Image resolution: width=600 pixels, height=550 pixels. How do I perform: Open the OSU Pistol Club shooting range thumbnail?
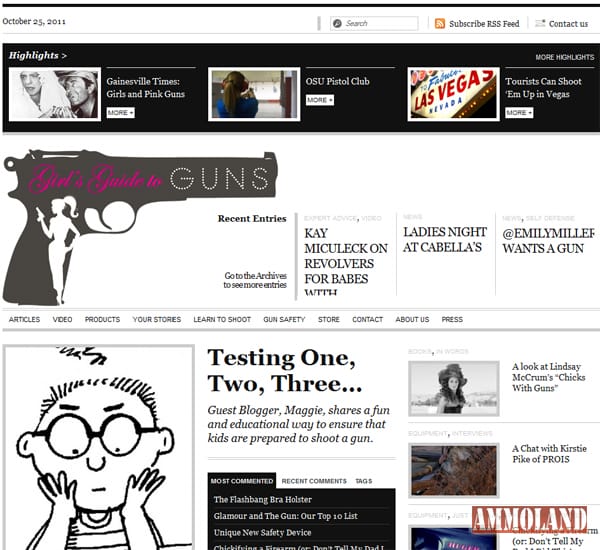coord(254,94)
